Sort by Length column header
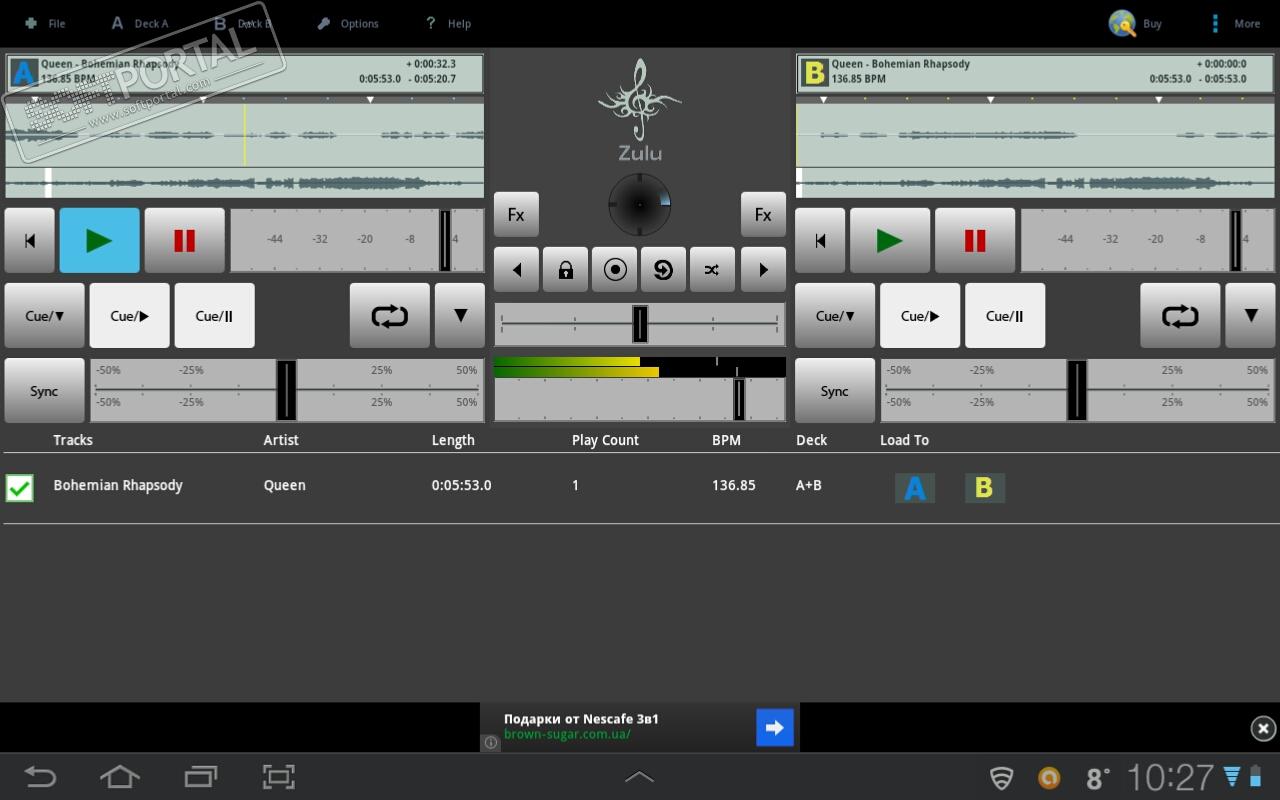 [x=453, y=440]
